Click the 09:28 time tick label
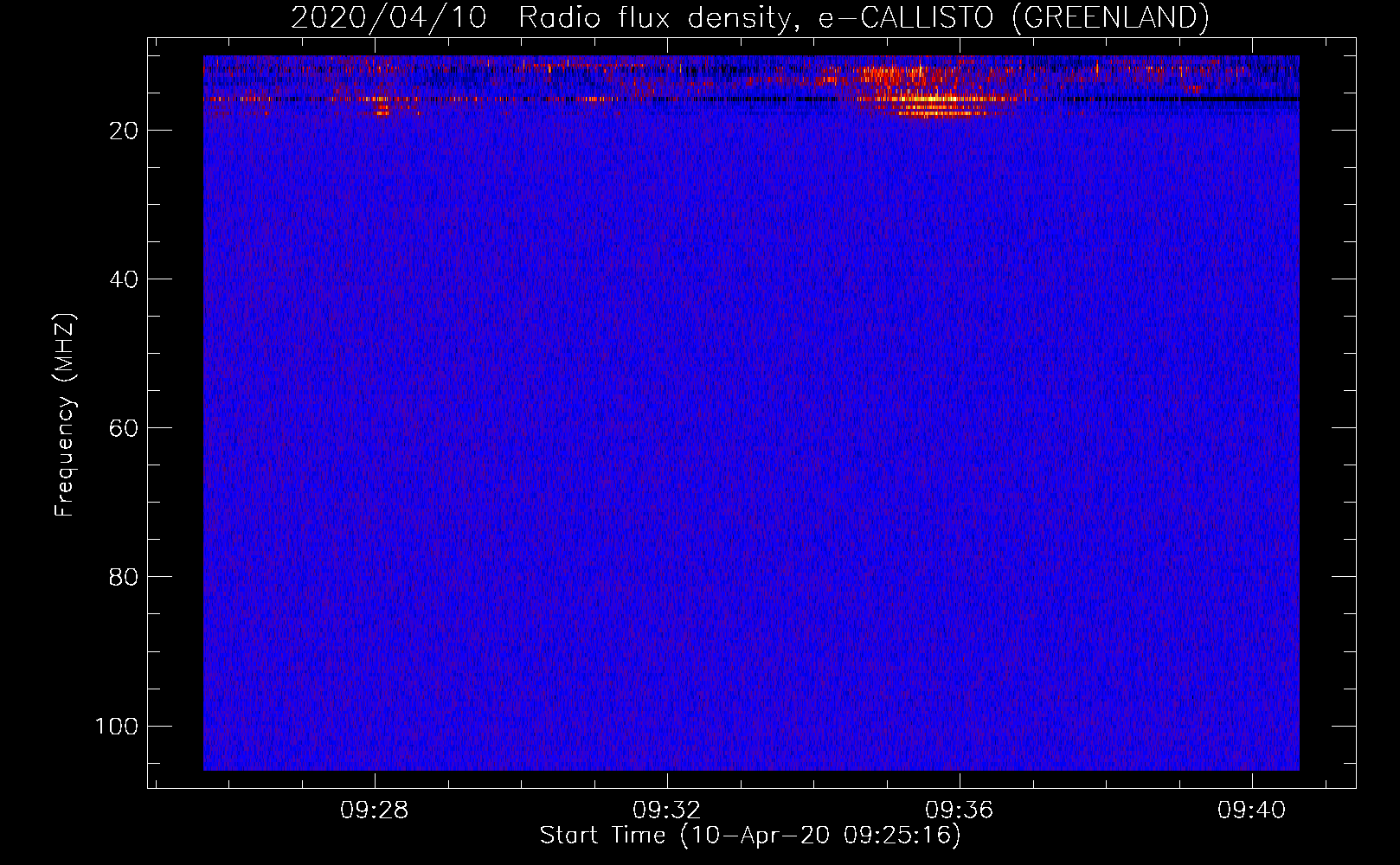 click(x=375, y=811)
